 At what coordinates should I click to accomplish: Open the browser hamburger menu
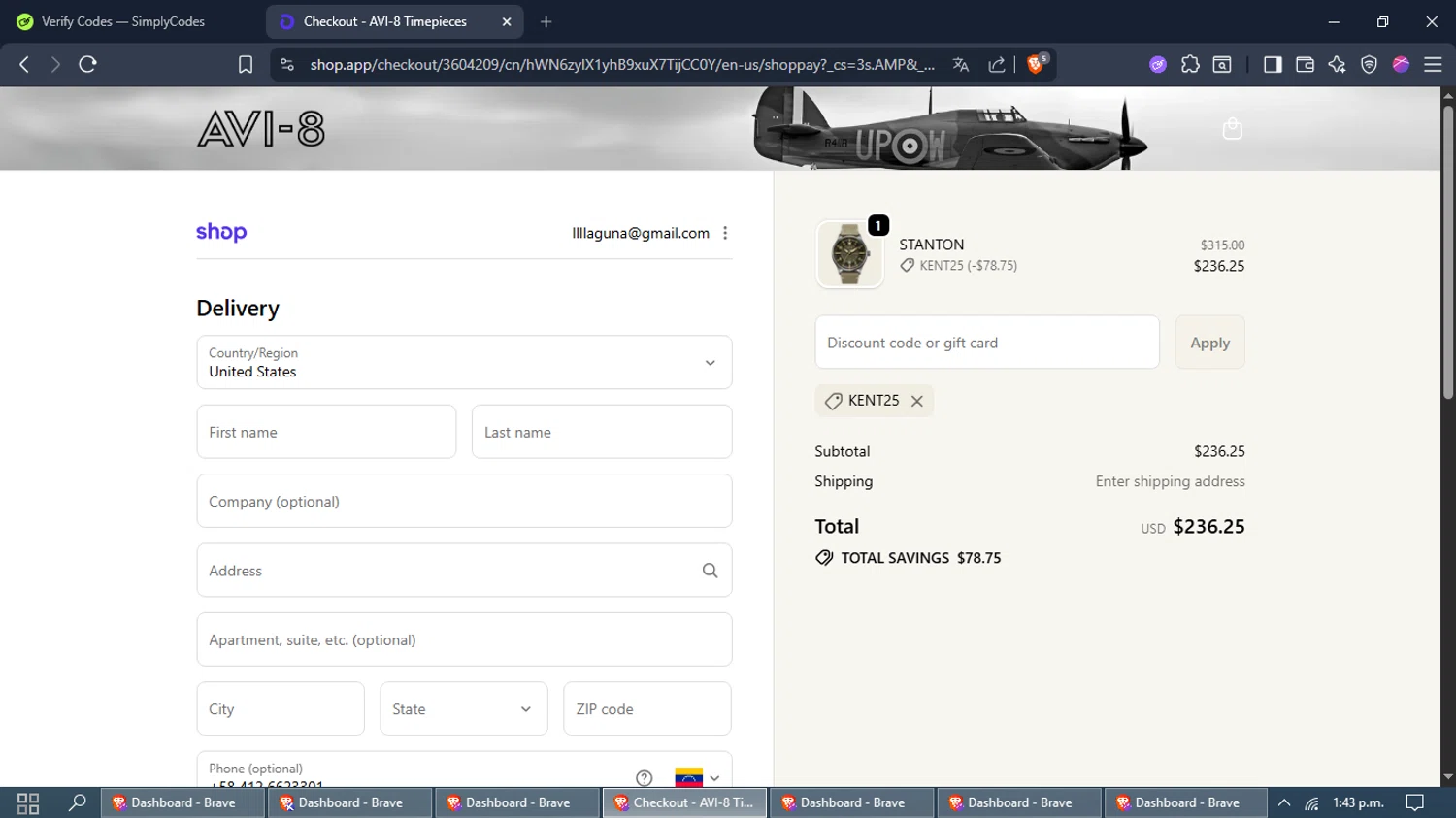pyautogui.click(x=1433, y=64)
